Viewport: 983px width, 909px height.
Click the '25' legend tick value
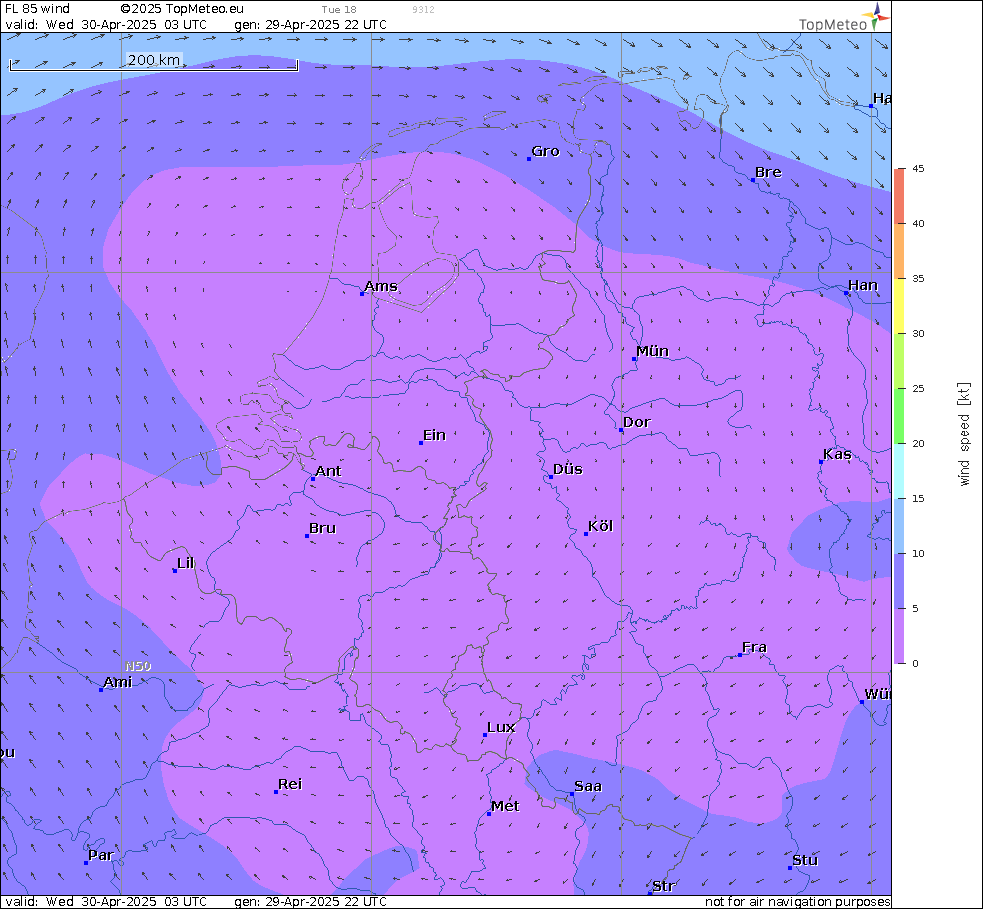918,389
